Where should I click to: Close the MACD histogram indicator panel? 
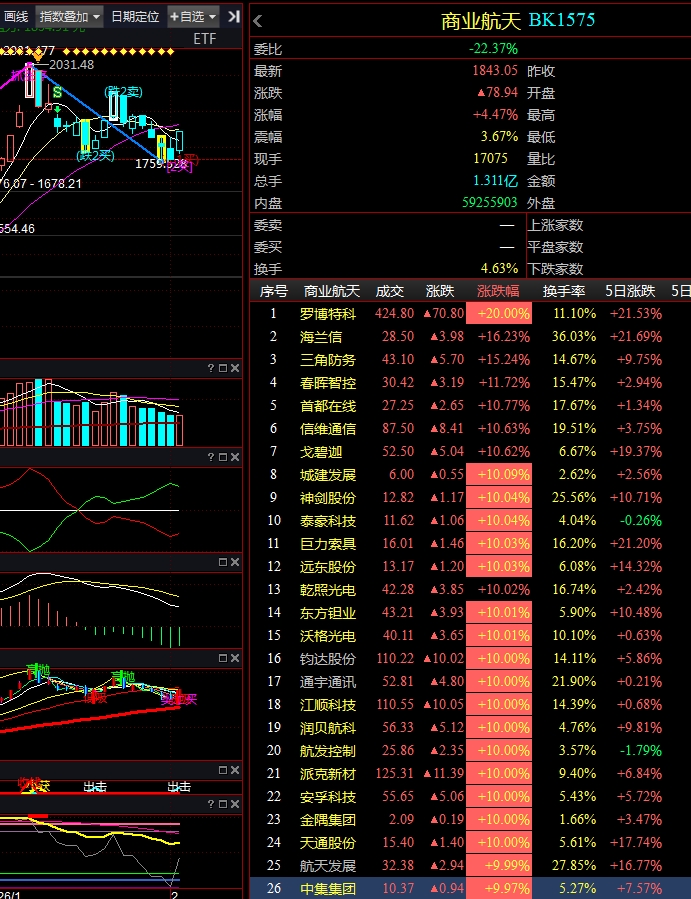click(235, 562)
